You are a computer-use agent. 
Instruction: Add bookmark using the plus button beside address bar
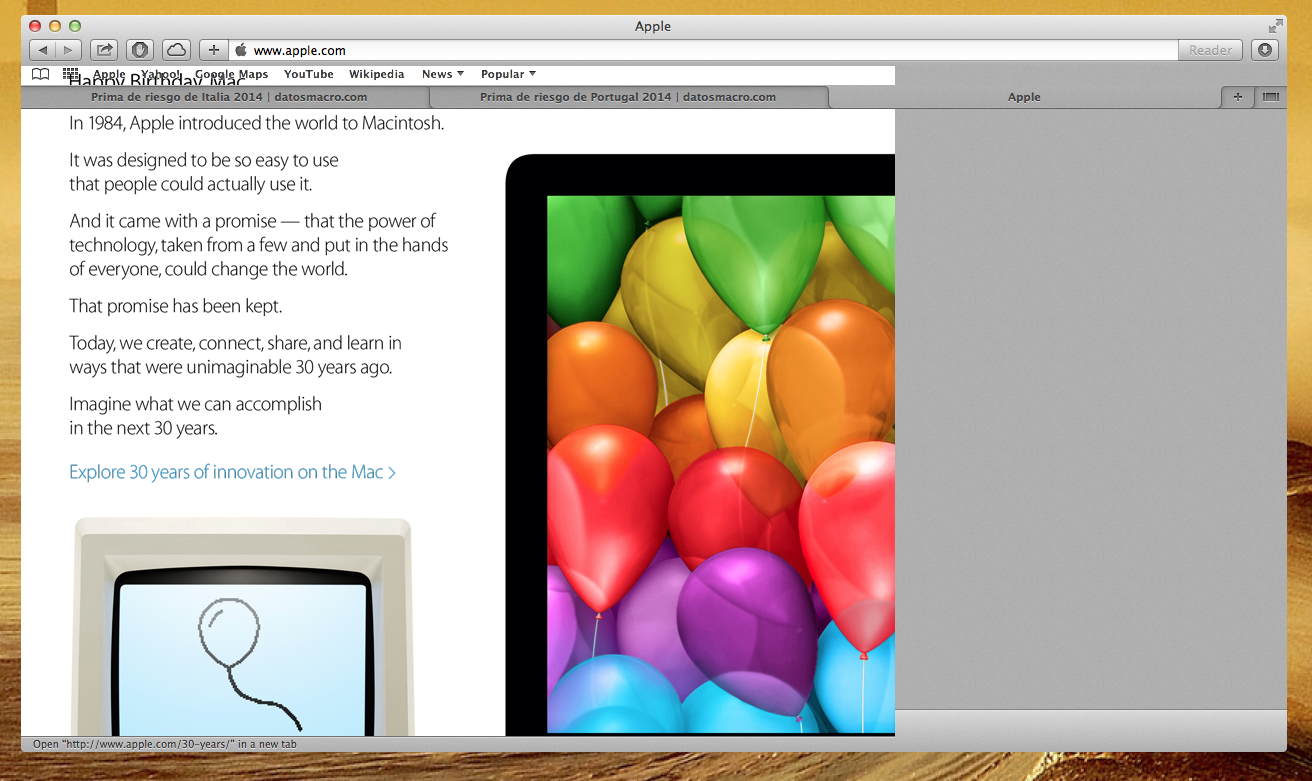point(213,50)
